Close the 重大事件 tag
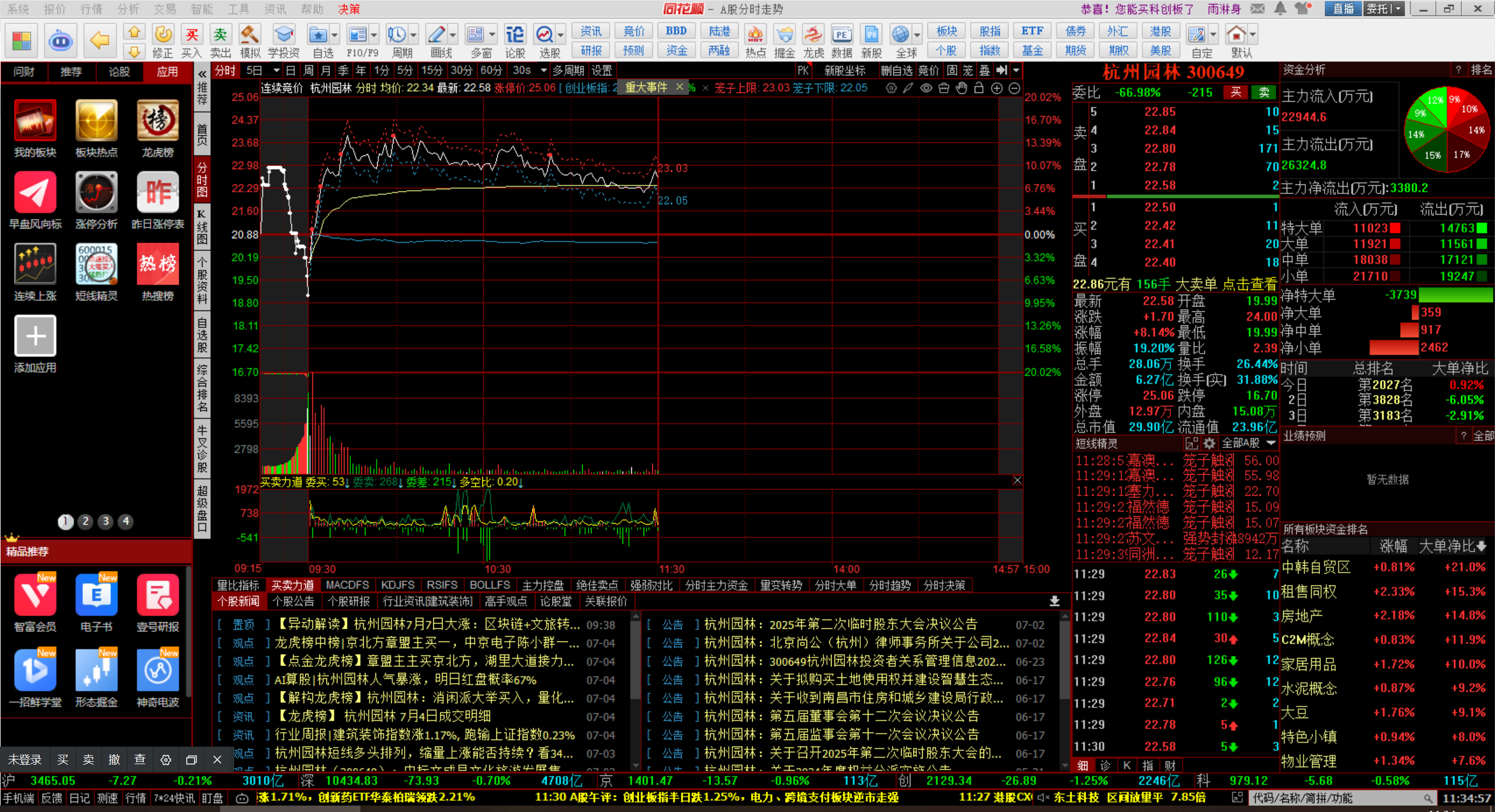This screenshot has height=812, width=1495. point(679,87)
